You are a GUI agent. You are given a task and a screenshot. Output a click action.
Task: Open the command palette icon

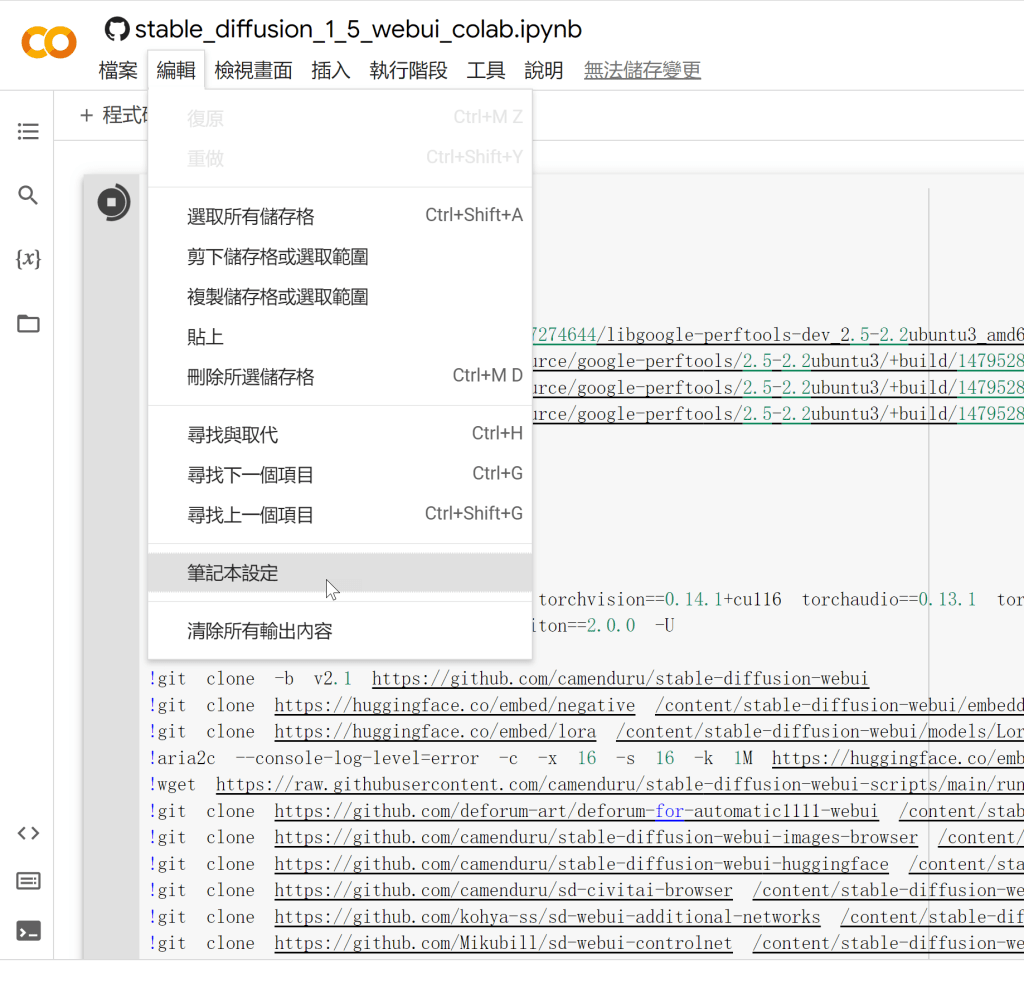coord(28,881)
